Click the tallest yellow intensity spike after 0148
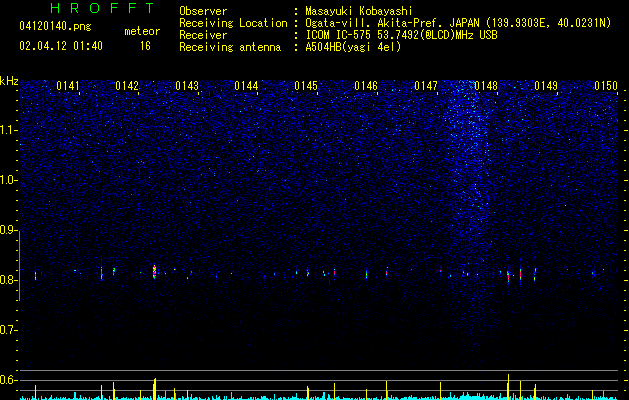The image size is (629, 400). [508, 387]
